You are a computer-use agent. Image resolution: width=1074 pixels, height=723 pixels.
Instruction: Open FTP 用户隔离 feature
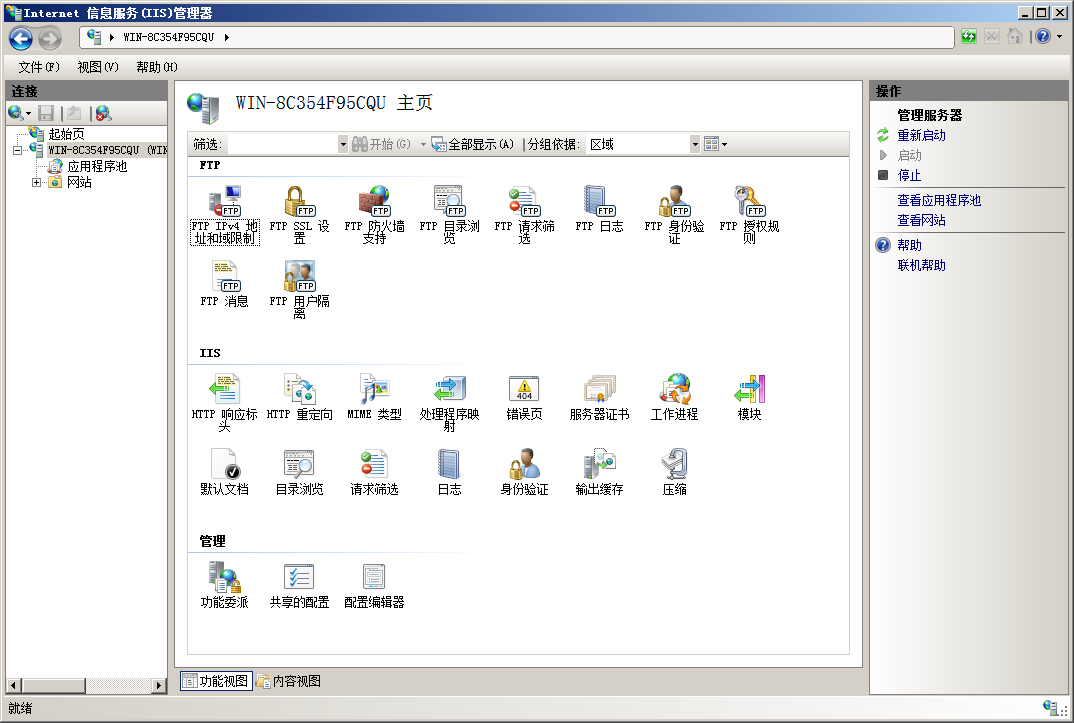tap(299, 290)
